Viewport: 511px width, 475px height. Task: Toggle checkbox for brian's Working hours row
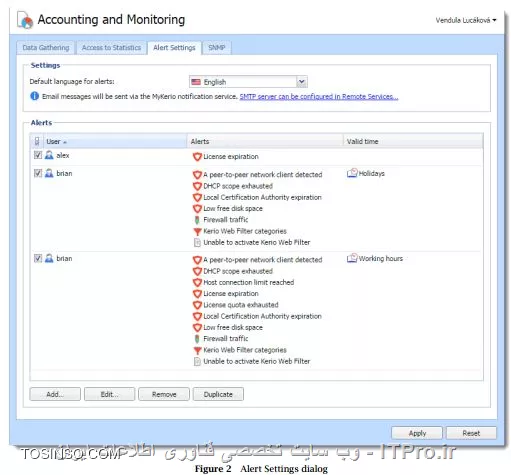pos(38,258)
